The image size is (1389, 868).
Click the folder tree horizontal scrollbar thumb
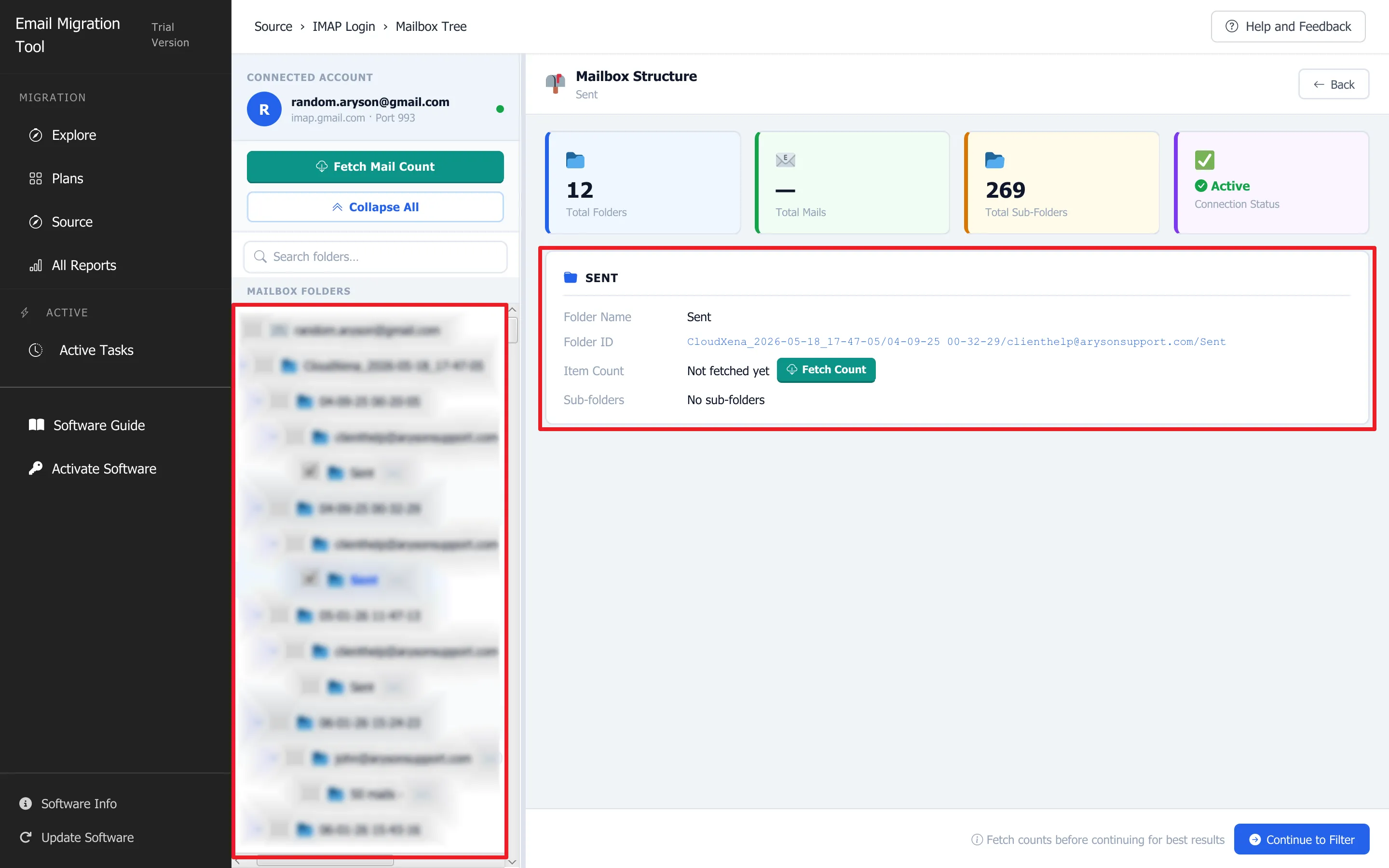click(x=325, y=861)
